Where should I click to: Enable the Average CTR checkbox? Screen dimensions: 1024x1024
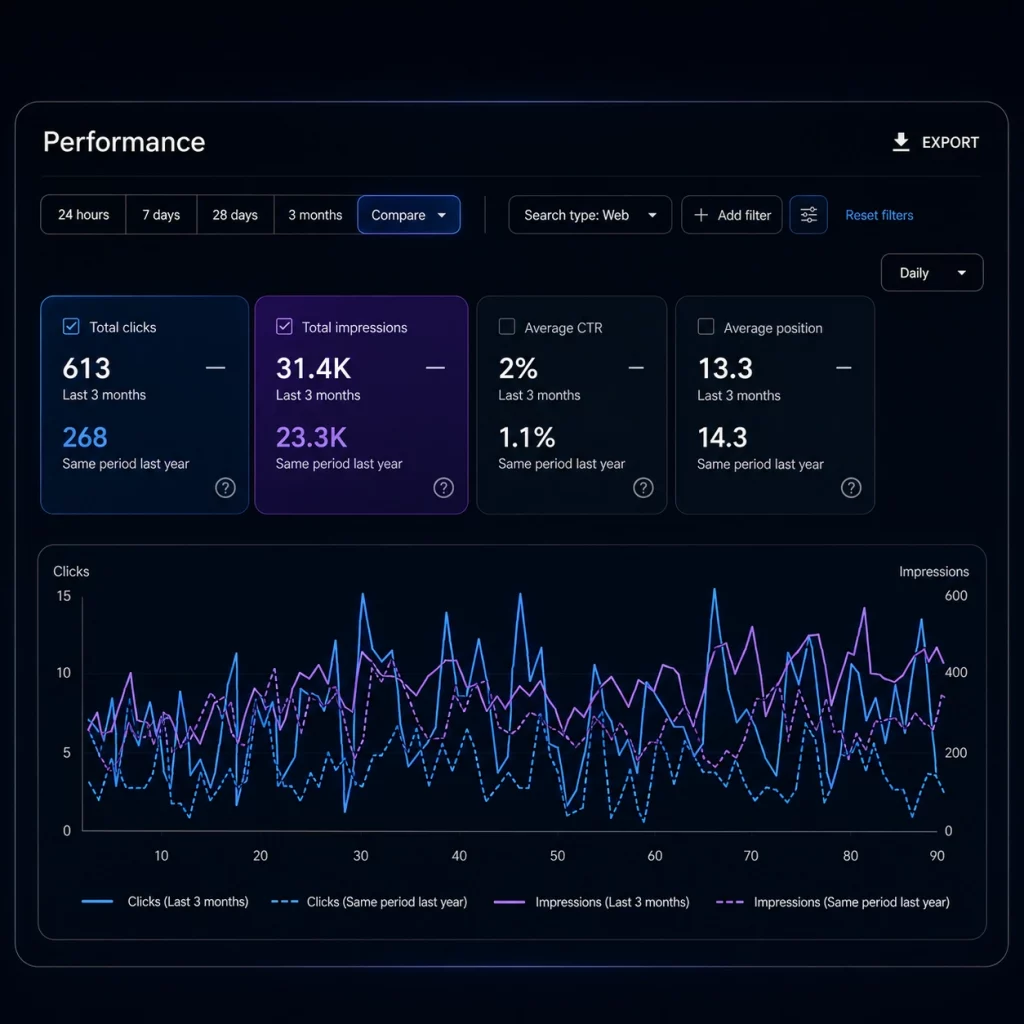click(x=507, y=327)
